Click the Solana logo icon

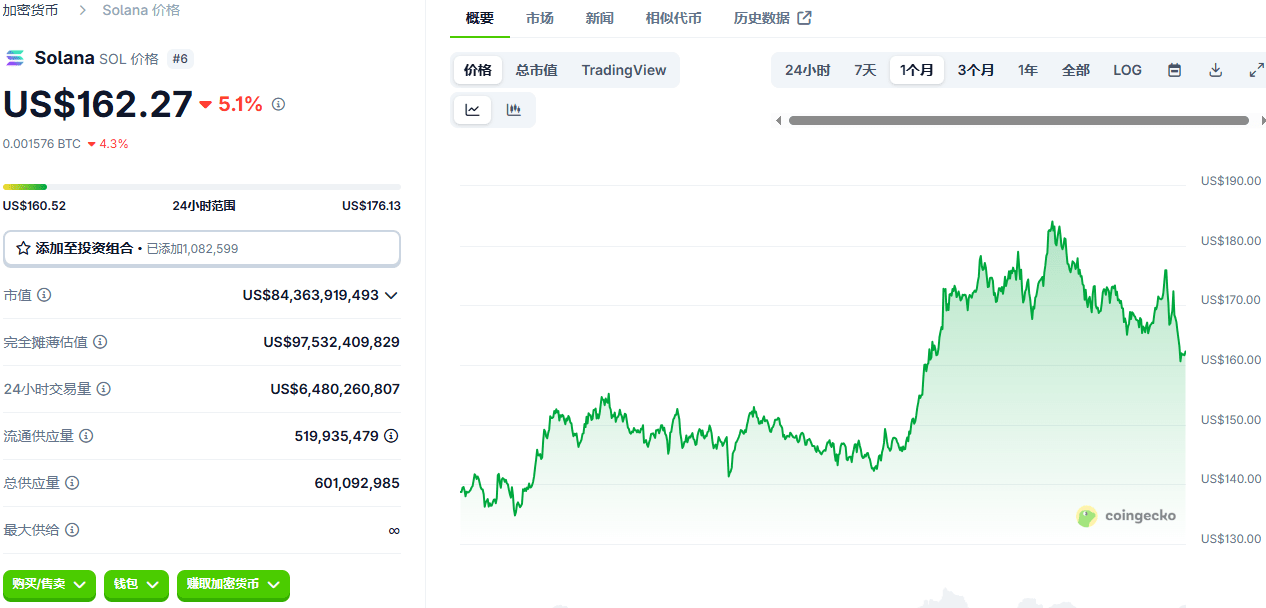pos(15,58)
